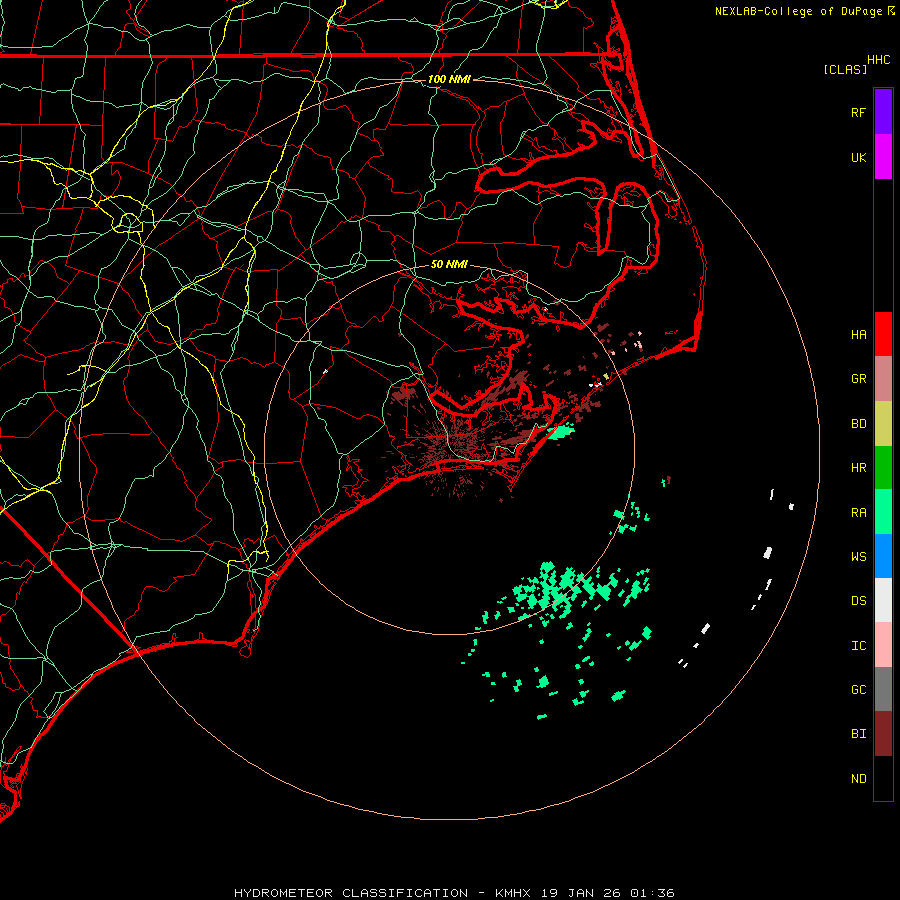Click the Hydrometeor Classification KMHX timestamp caption
900x900 pixels.
(454, 893)
